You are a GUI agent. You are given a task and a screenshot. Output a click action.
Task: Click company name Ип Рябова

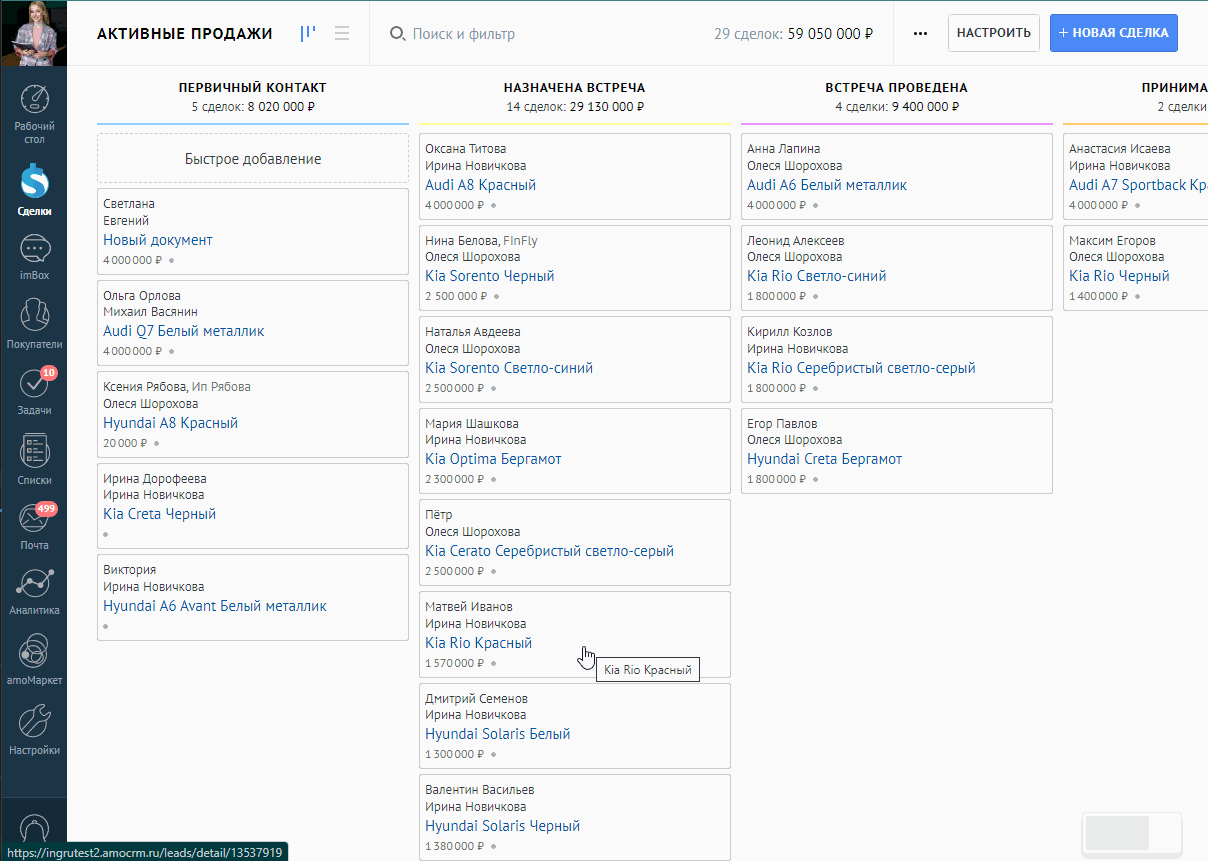222,387
